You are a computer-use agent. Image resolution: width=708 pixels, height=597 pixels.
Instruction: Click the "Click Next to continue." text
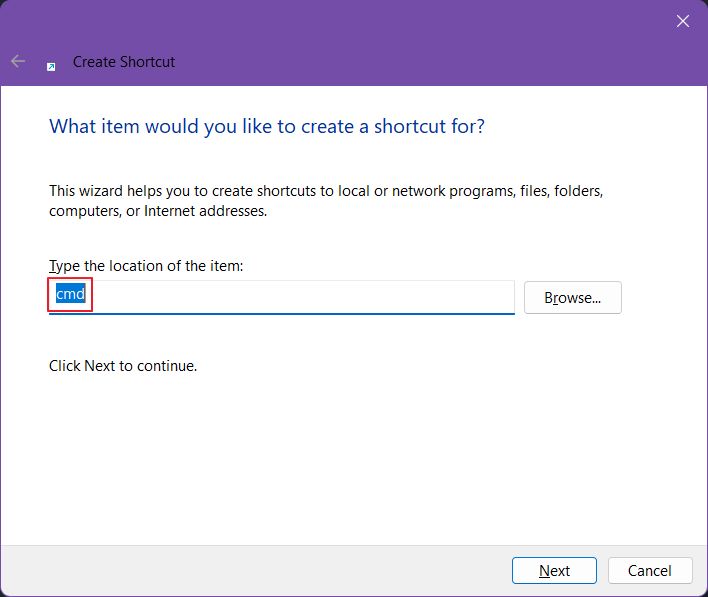[123, 365]
